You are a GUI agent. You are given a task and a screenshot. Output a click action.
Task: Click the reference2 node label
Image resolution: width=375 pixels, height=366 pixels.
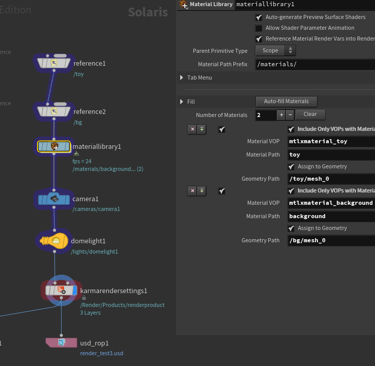[89, 112]
